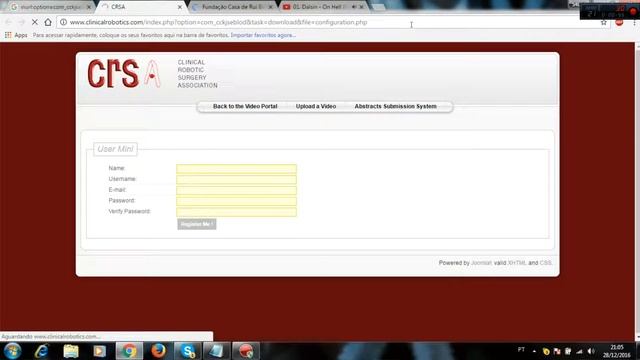Open the media player taskbar icon
This screenshot has height=360, width=640.
click(x=99, y=351)
